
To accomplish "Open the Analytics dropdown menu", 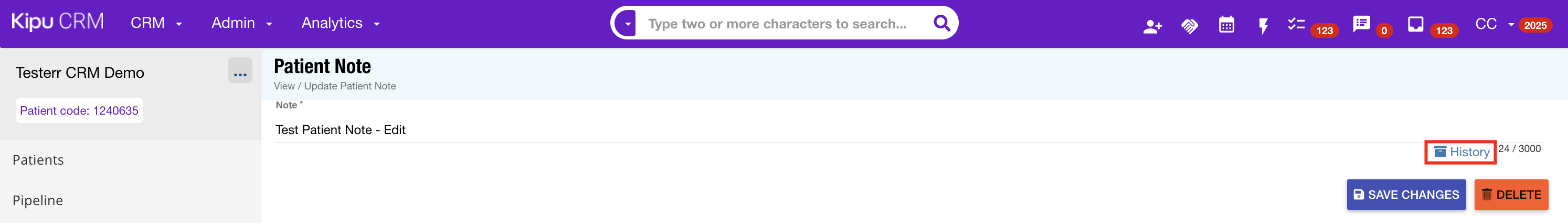I will (340, 23).
